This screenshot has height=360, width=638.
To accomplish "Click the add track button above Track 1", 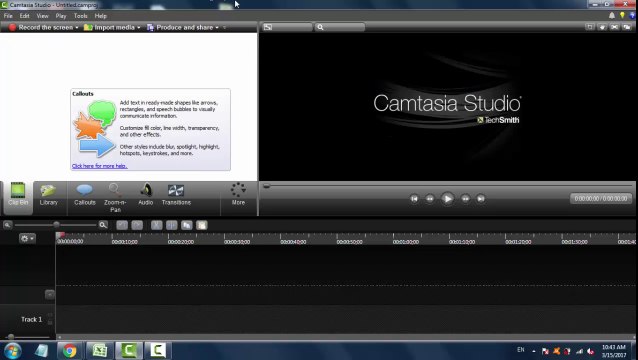I will pos(50,294).
